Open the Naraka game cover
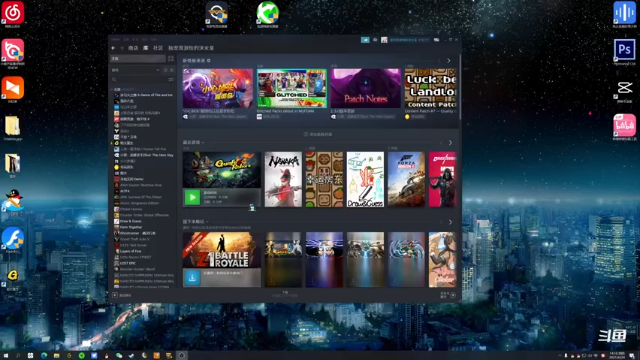Screen dimensions: 640x360 click(x=283, y=179)
